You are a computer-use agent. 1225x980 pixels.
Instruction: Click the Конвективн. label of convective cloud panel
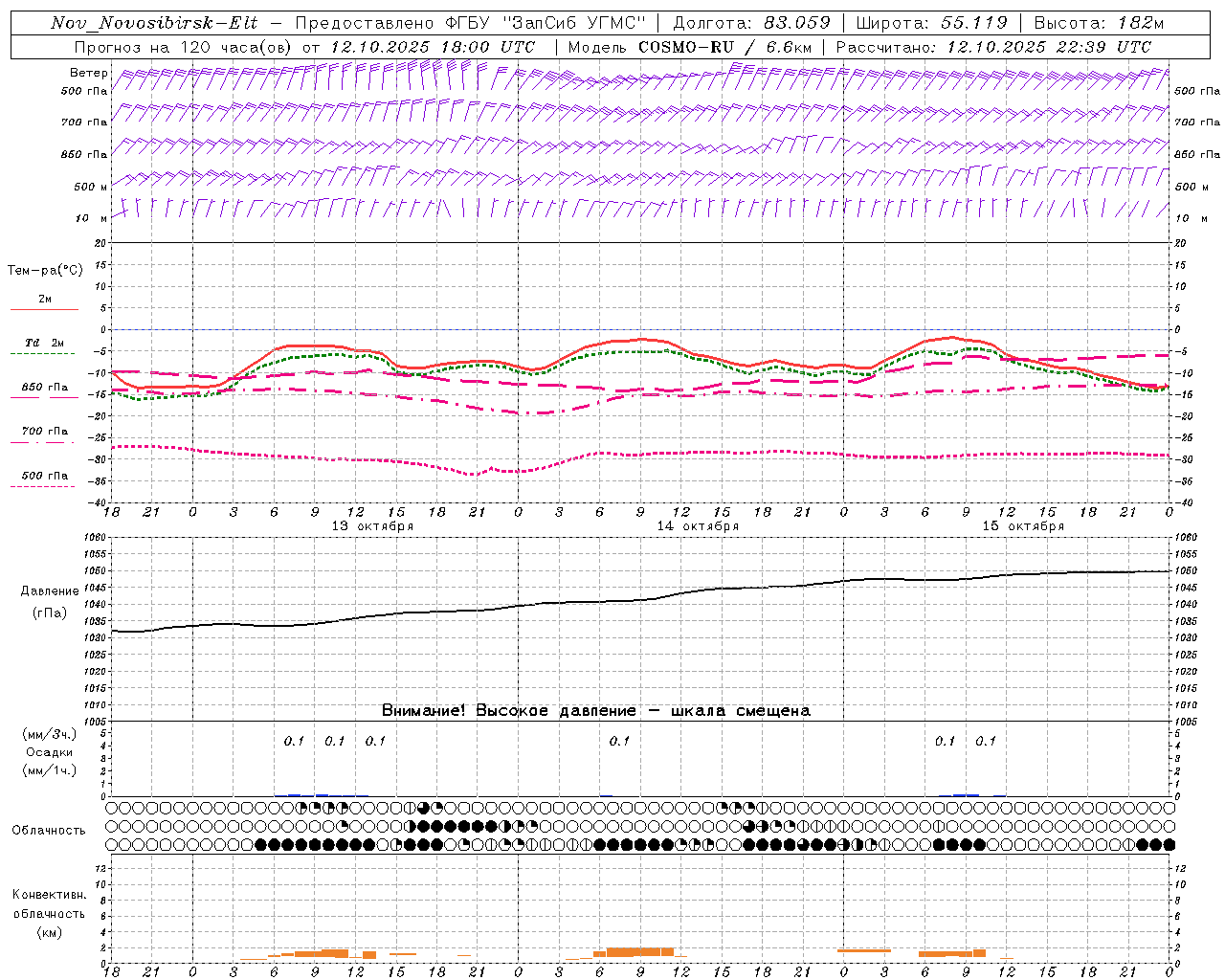[49, 895]
